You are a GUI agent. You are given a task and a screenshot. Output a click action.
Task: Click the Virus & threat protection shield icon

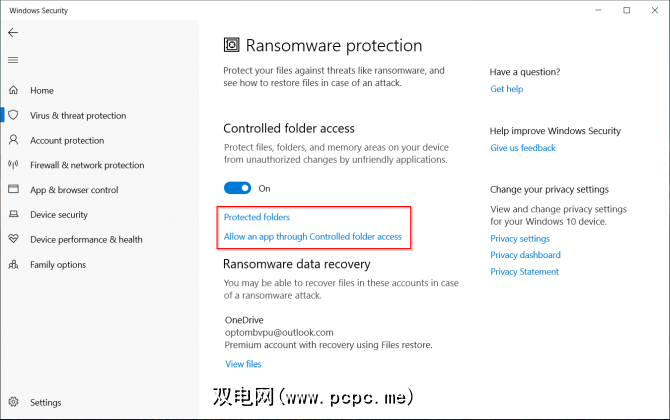[13, 115]
